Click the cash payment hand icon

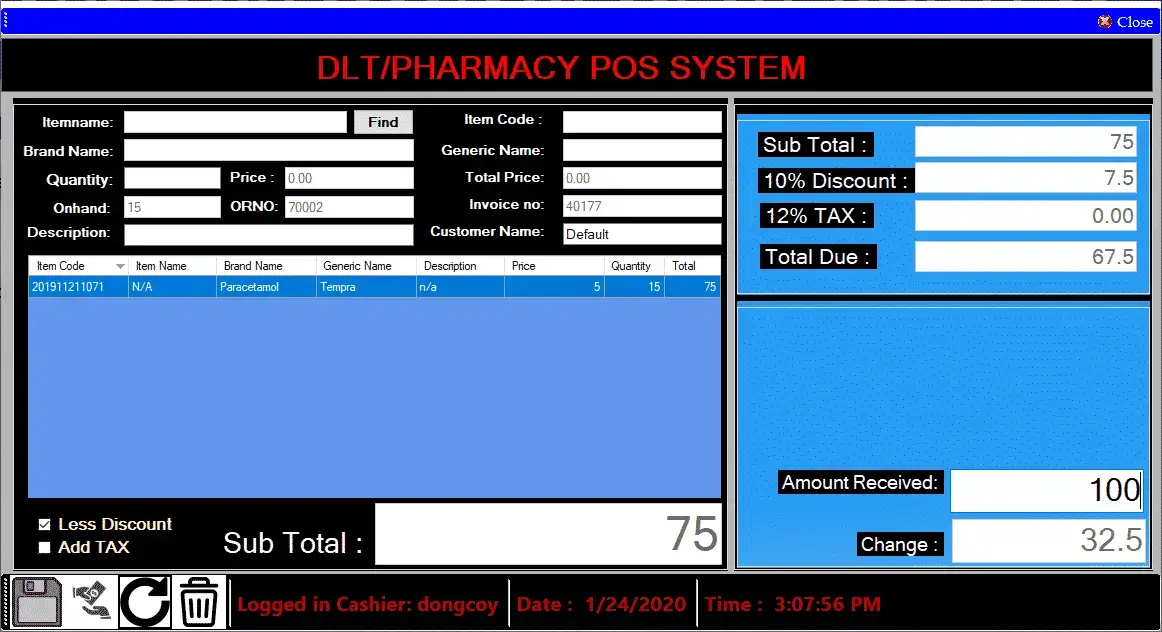(x=92, y=602)
